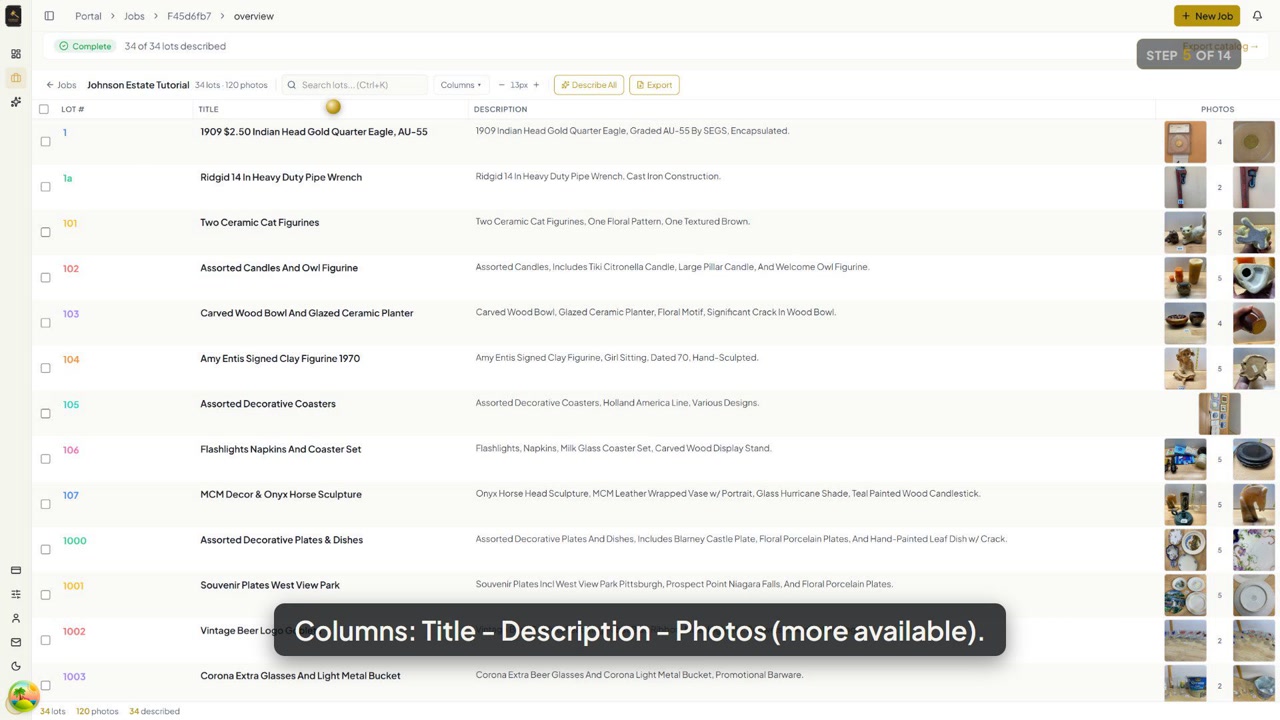Click the 'Complete' status badge
The image size is (1280, 720).
click(x=85, y=46)
